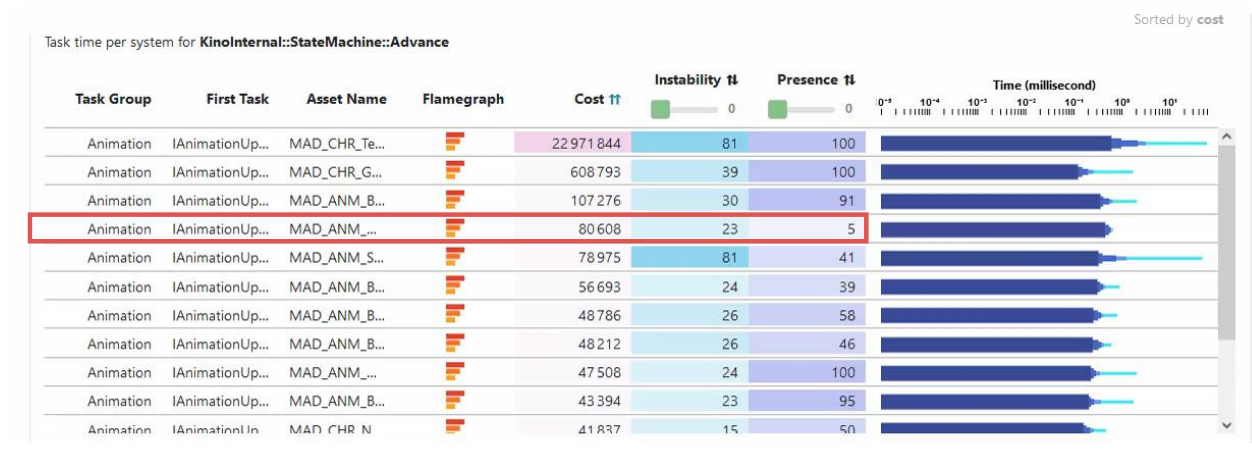This screenshot has width=1252, height=452.
Task: Open flamegraph icon in MAD_CHR_G... row
Action: [455, 172]
